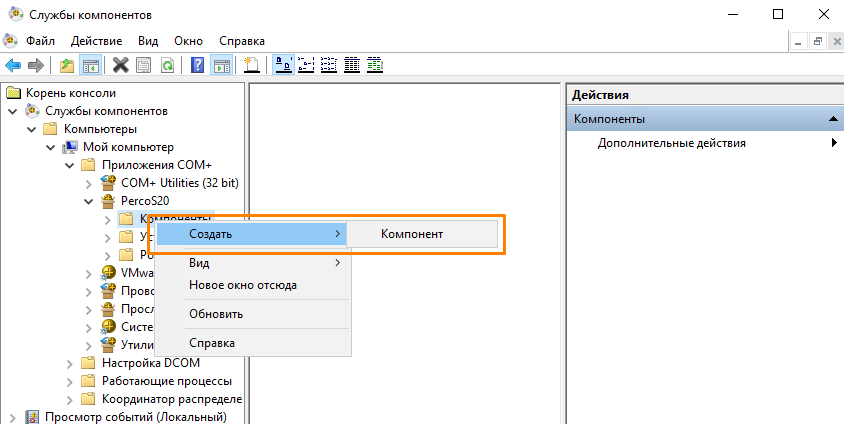Click the Delete (X) toolbar icon
Screen dimensions: 844x424
tap(120, 65)
